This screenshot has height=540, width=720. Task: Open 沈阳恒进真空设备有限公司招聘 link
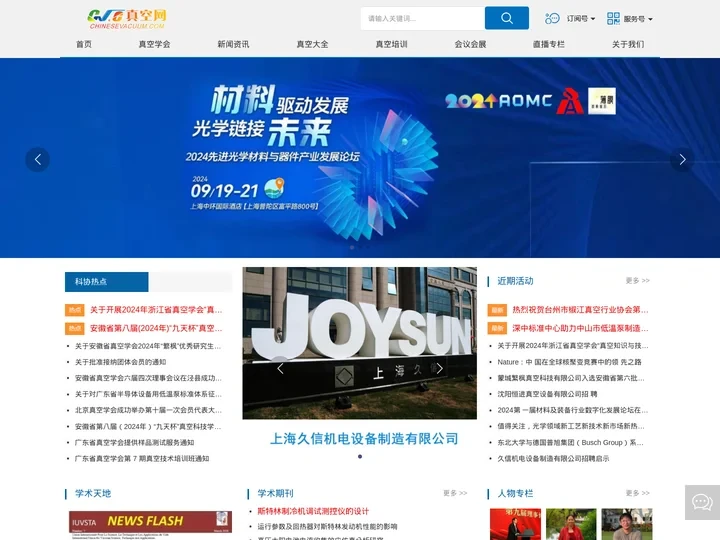tap(547, 394)
